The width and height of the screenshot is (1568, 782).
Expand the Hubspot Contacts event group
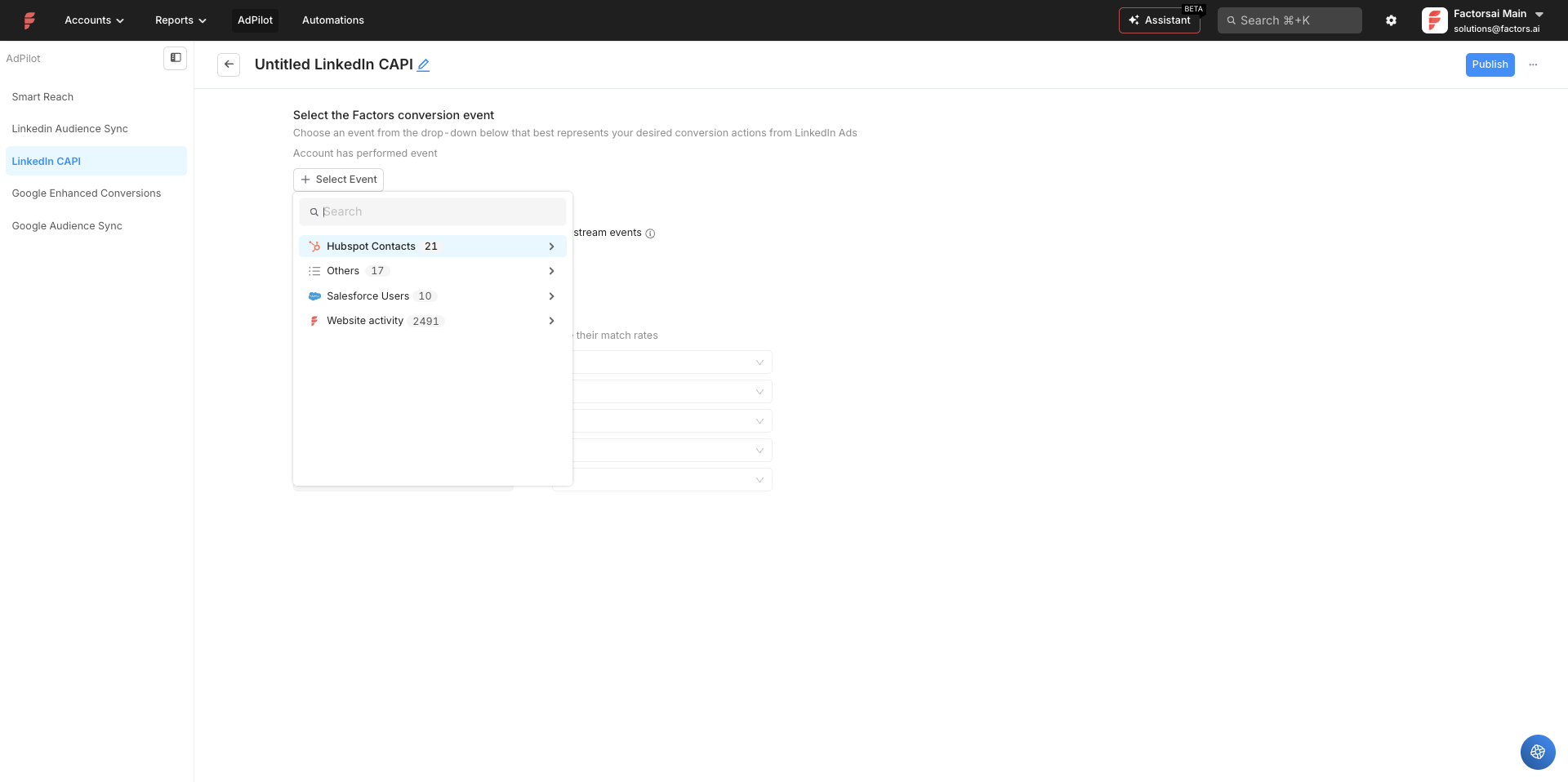[x=433, y=247]
